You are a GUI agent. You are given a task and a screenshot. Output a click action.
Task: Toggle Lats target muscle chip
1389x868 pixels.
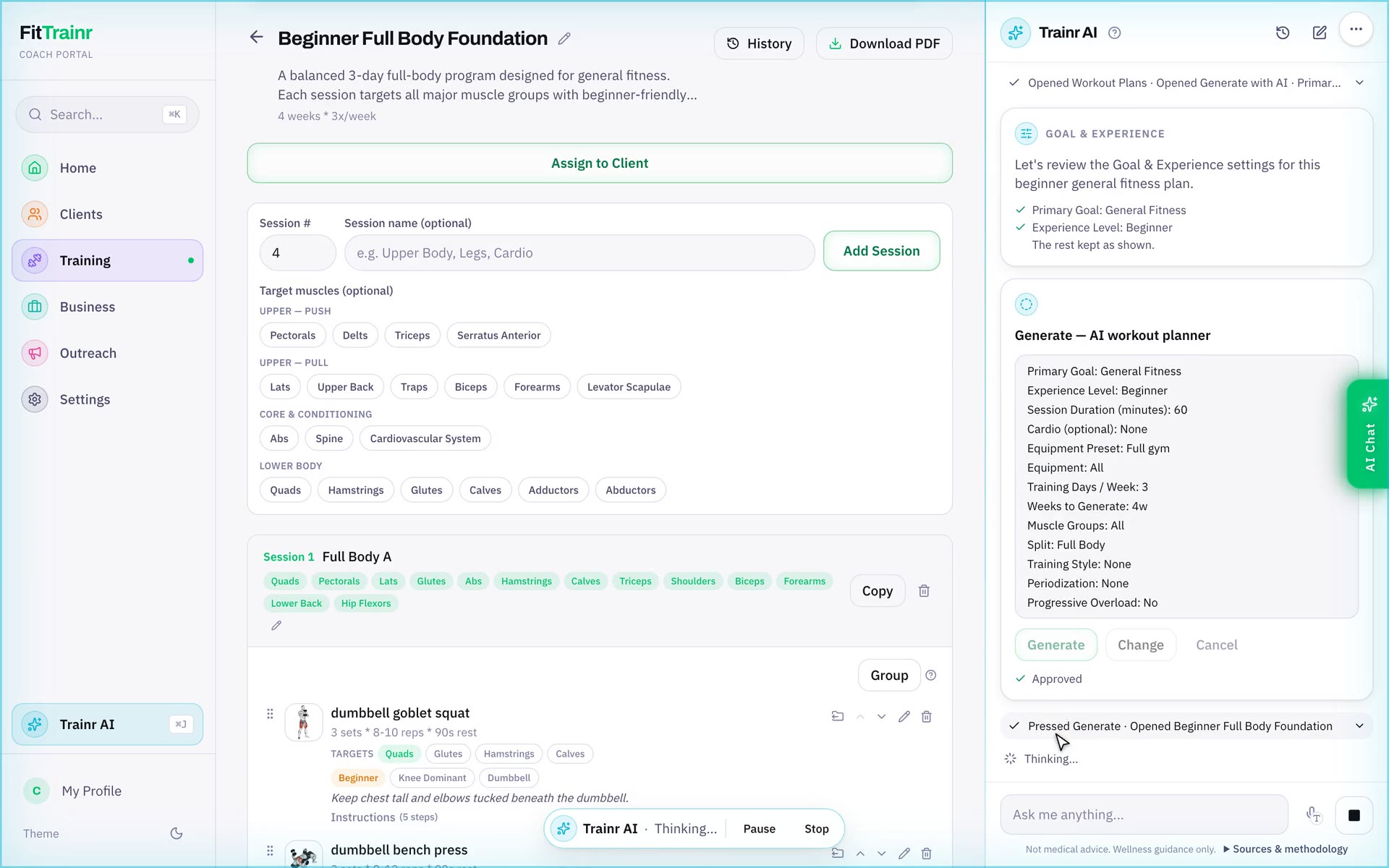click(280, 387)
